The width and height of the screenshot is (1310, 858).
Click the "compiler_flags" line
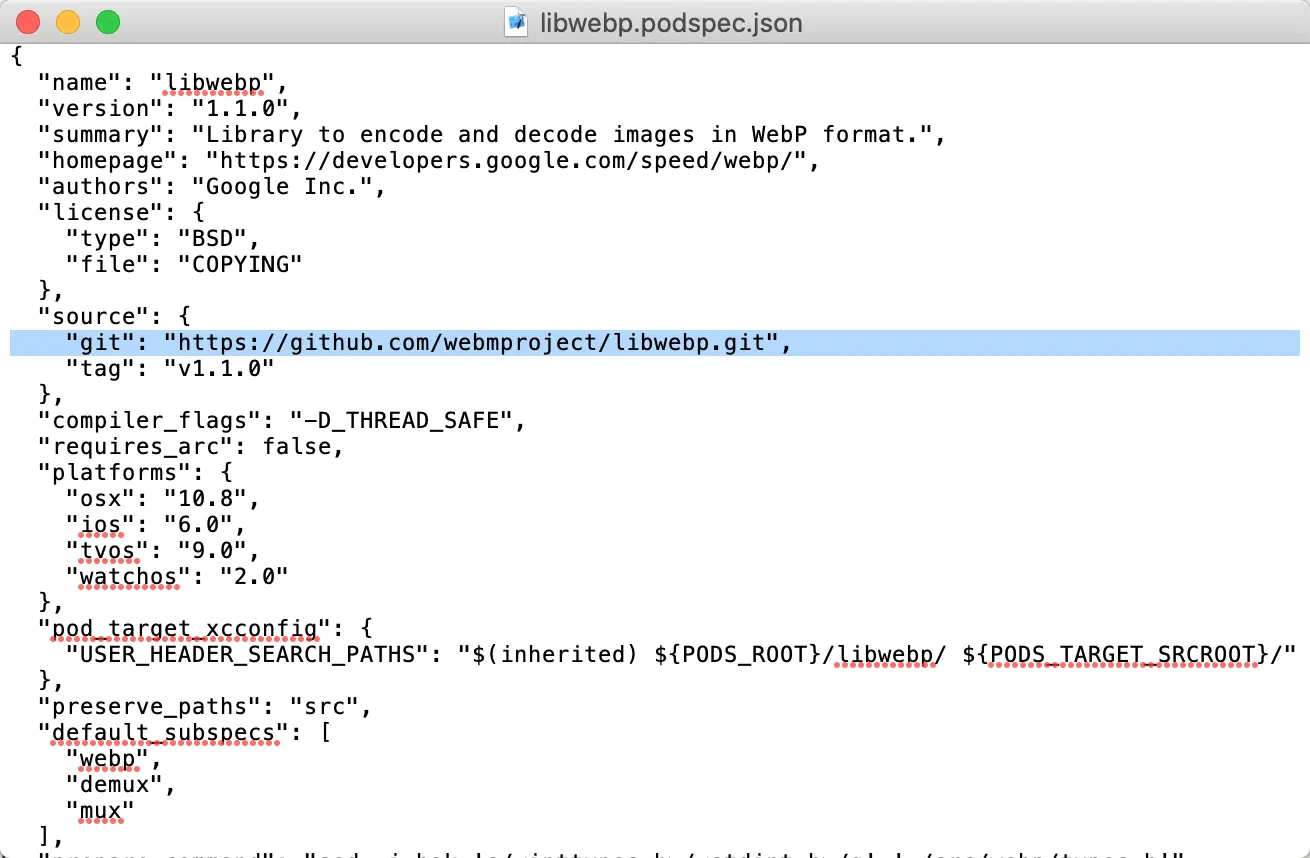click(x=282, y=420)
